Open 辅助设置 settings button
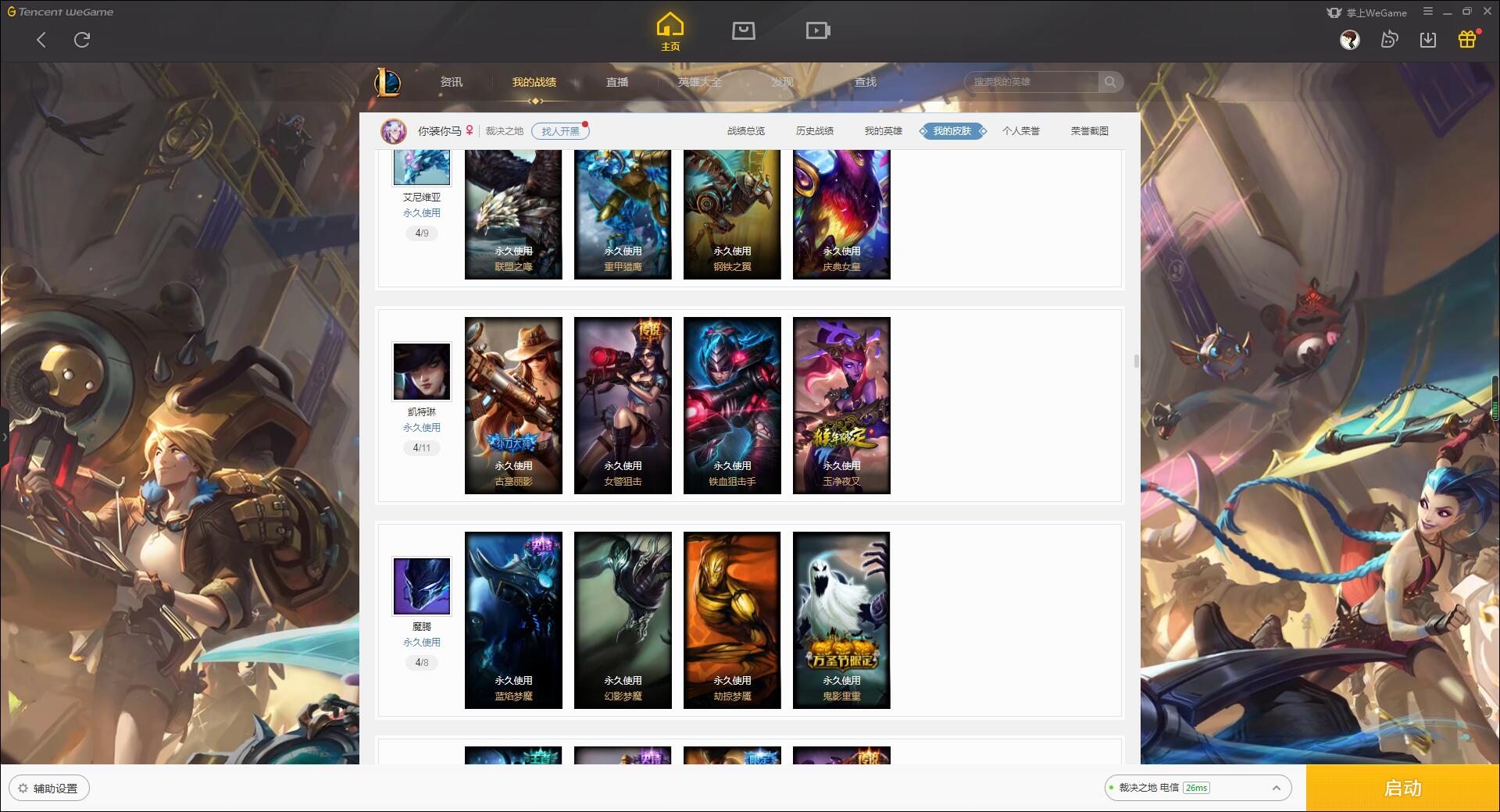 click(49, 788)
